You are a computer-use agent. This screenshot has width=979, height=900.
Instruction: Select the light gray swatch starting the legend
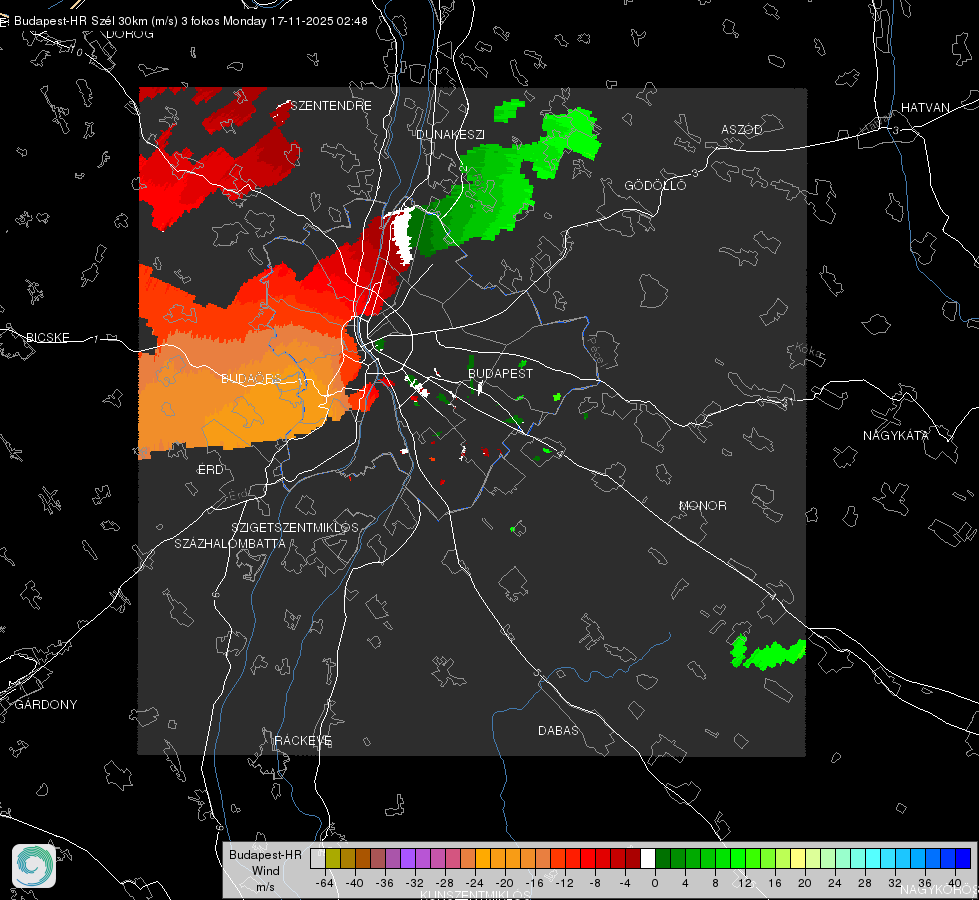tap(317, 859)
